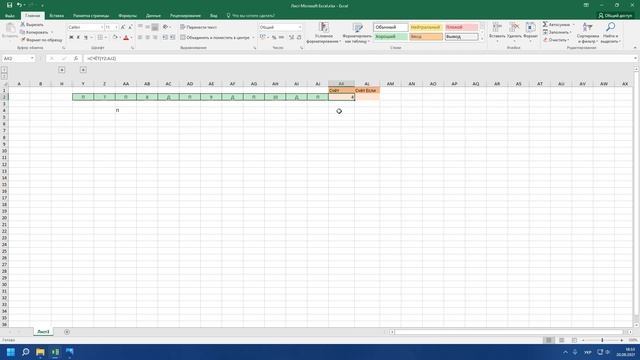Image resolution: width=640 pixels, height=360 pixels.
Task: Click the Лист1 sheet tab
Action: (x=43, y=332)
